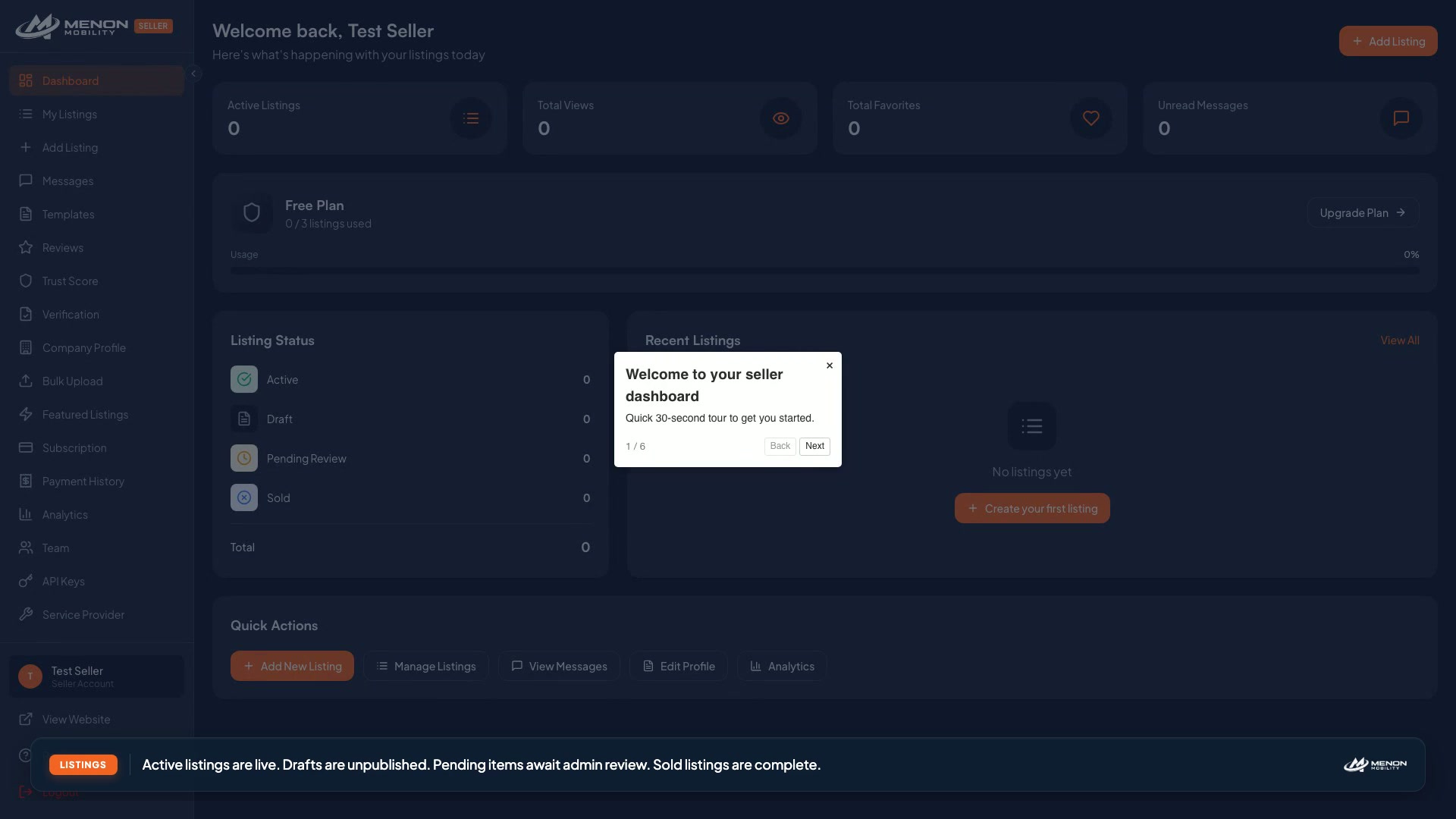This screenshot has height=819, width=1456.
Task: Click the Analytics bar chart sidebar icon
Action: coord(26,514)
